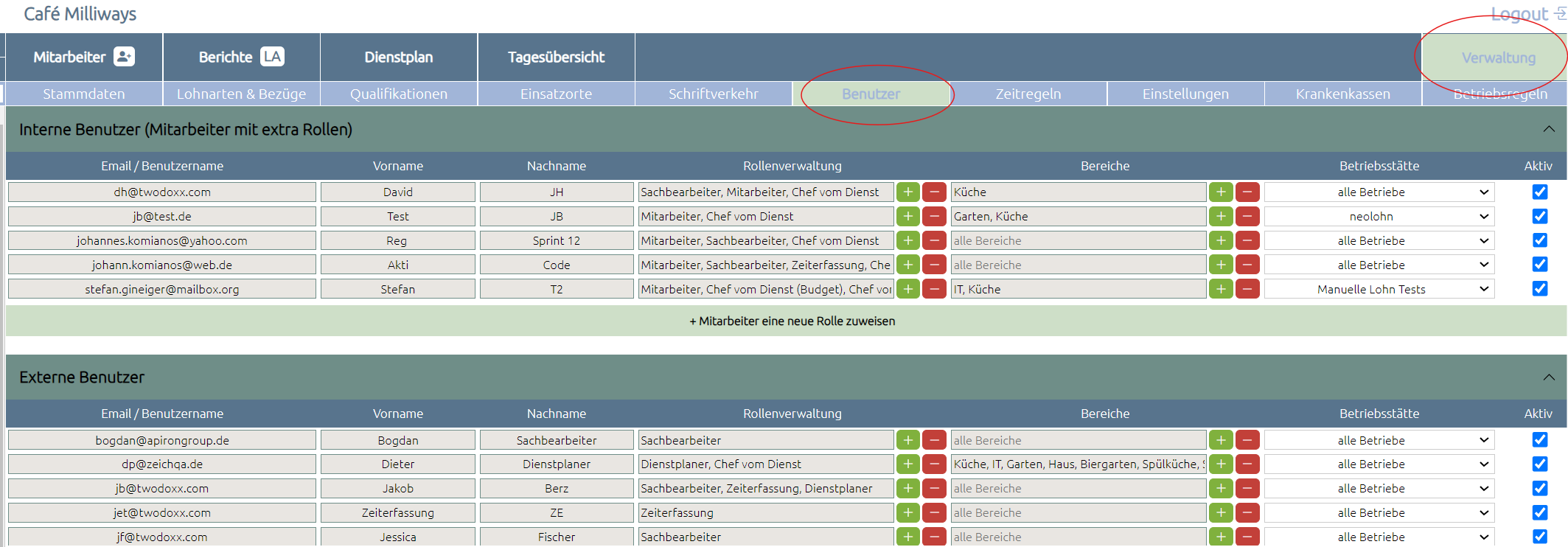Uncheck Aktiv for dh@twodoxx.com
1568x547 pixels.
pyautogui.click(x=1539, y=192)
